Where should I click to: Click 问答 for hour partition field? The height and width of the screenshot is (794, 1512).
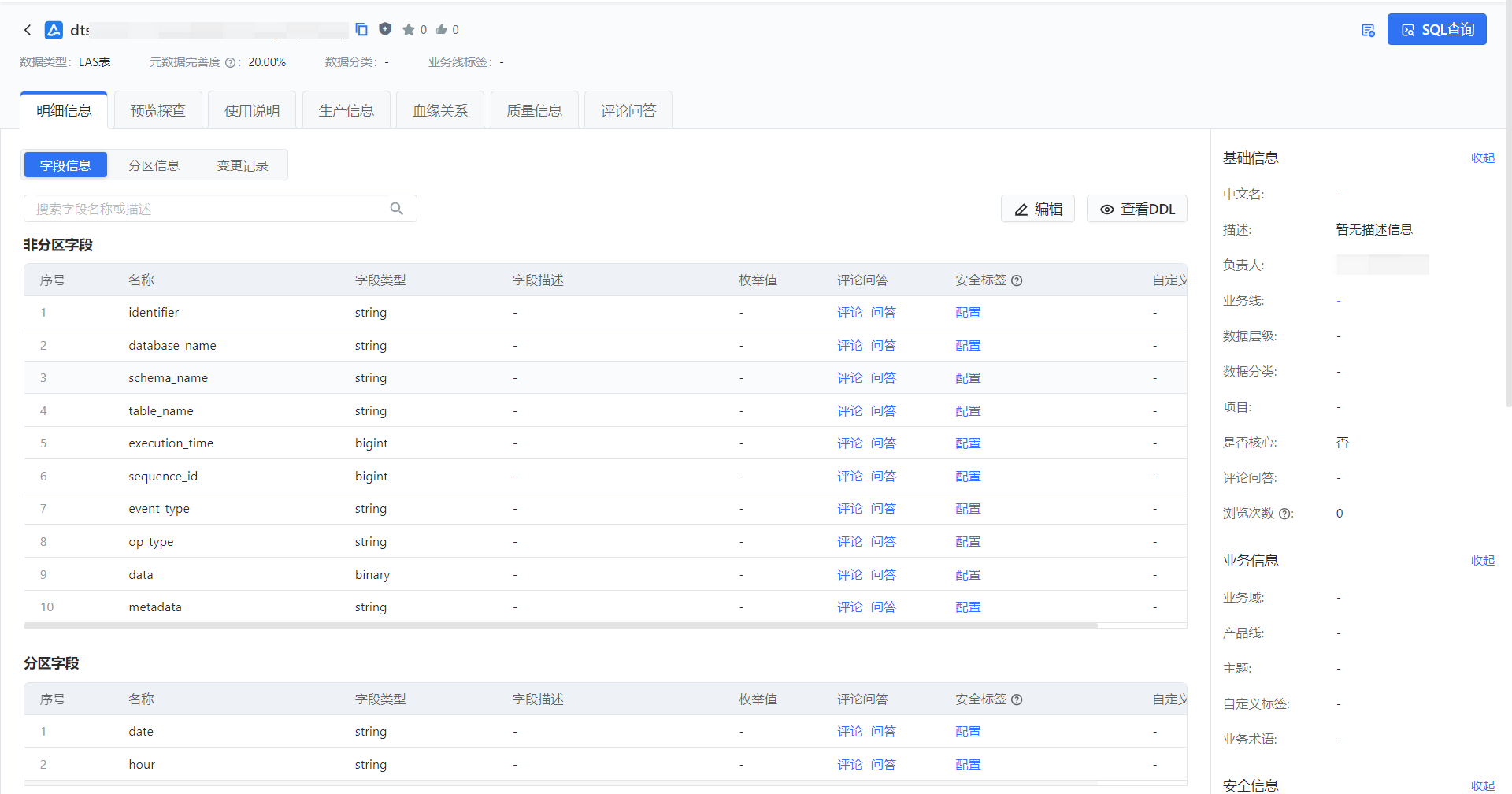point(884,765)
